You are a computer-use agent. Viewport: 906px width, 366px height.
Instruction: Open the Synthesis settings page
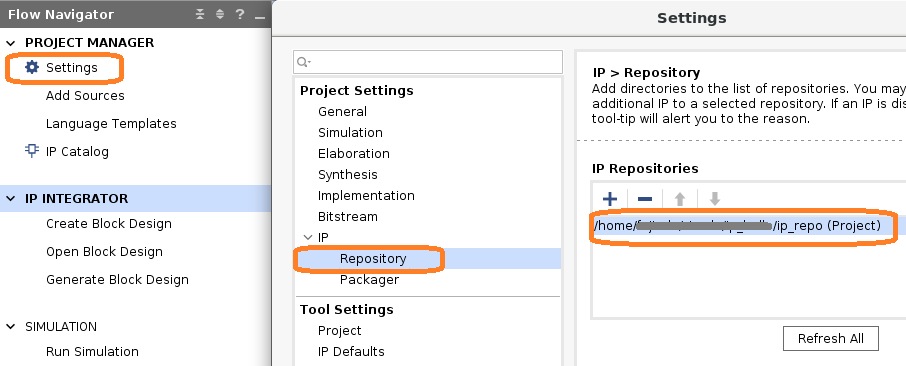(x=347, y=175)
